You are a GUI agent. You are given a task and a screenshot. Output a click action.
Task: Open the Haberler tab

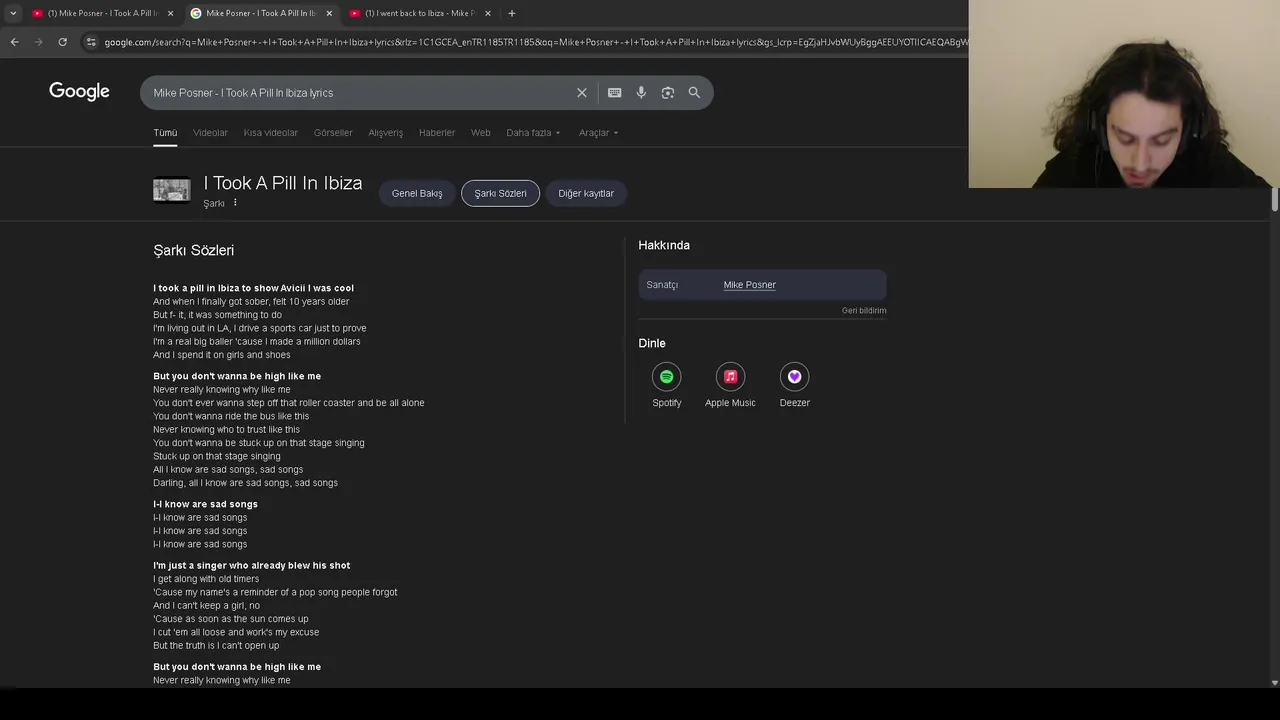(437, 132)
